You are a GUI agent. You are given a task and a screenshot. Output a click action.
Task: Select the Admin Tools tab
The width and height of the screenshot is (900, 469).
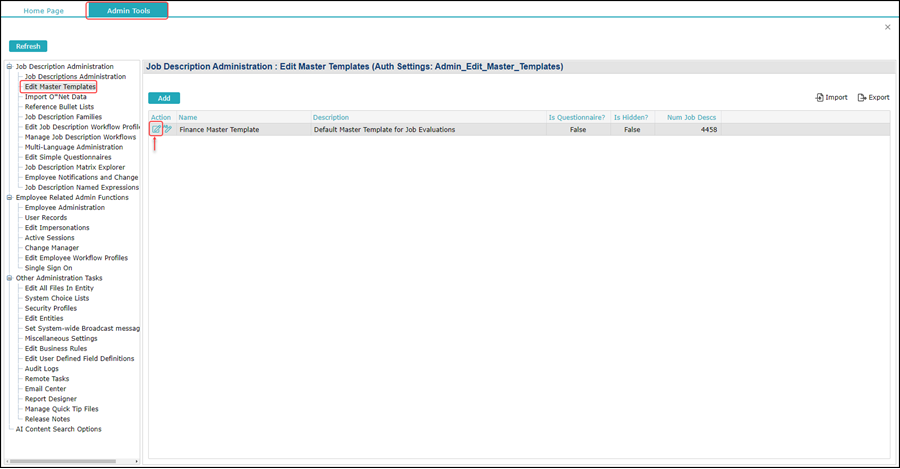point(128,10)
